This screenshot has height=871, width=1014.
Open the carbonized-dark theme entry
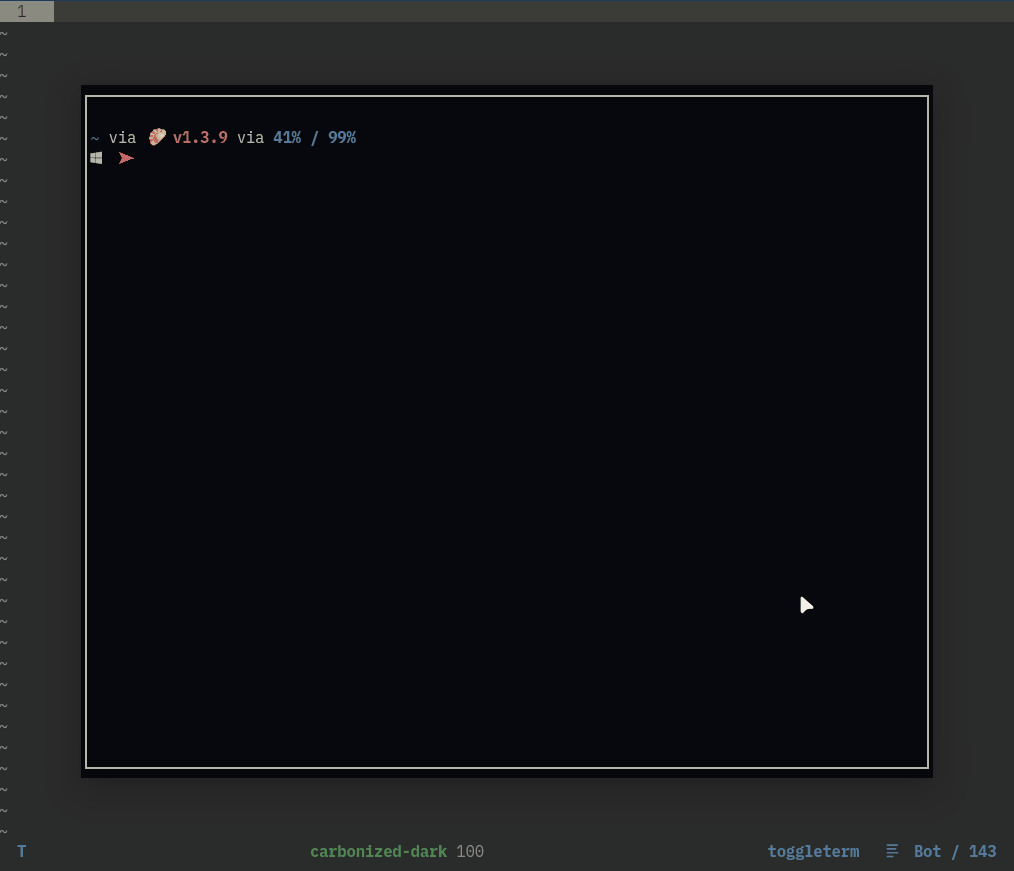pos(379,851)
